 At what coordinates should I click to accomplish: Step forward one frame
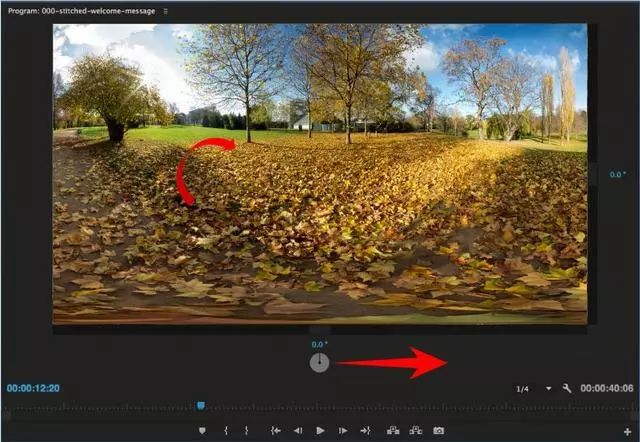click(343, 431)
